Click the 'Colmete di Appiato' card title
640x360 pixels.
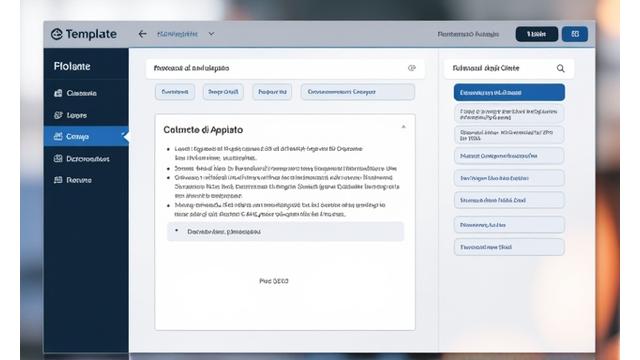click(x=203, y=130)
